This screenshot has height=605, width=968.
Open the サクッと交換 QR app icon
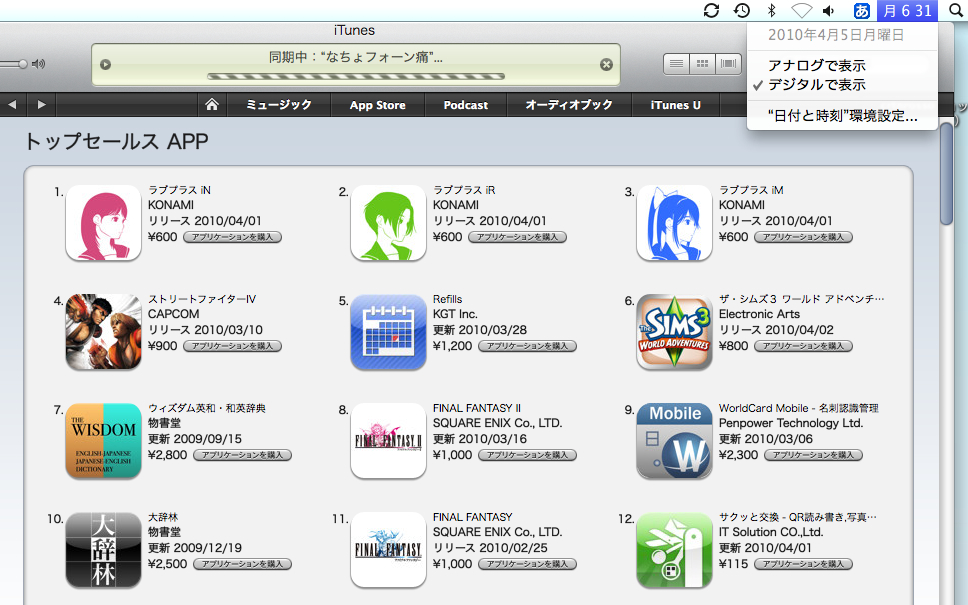click(674, 550)
